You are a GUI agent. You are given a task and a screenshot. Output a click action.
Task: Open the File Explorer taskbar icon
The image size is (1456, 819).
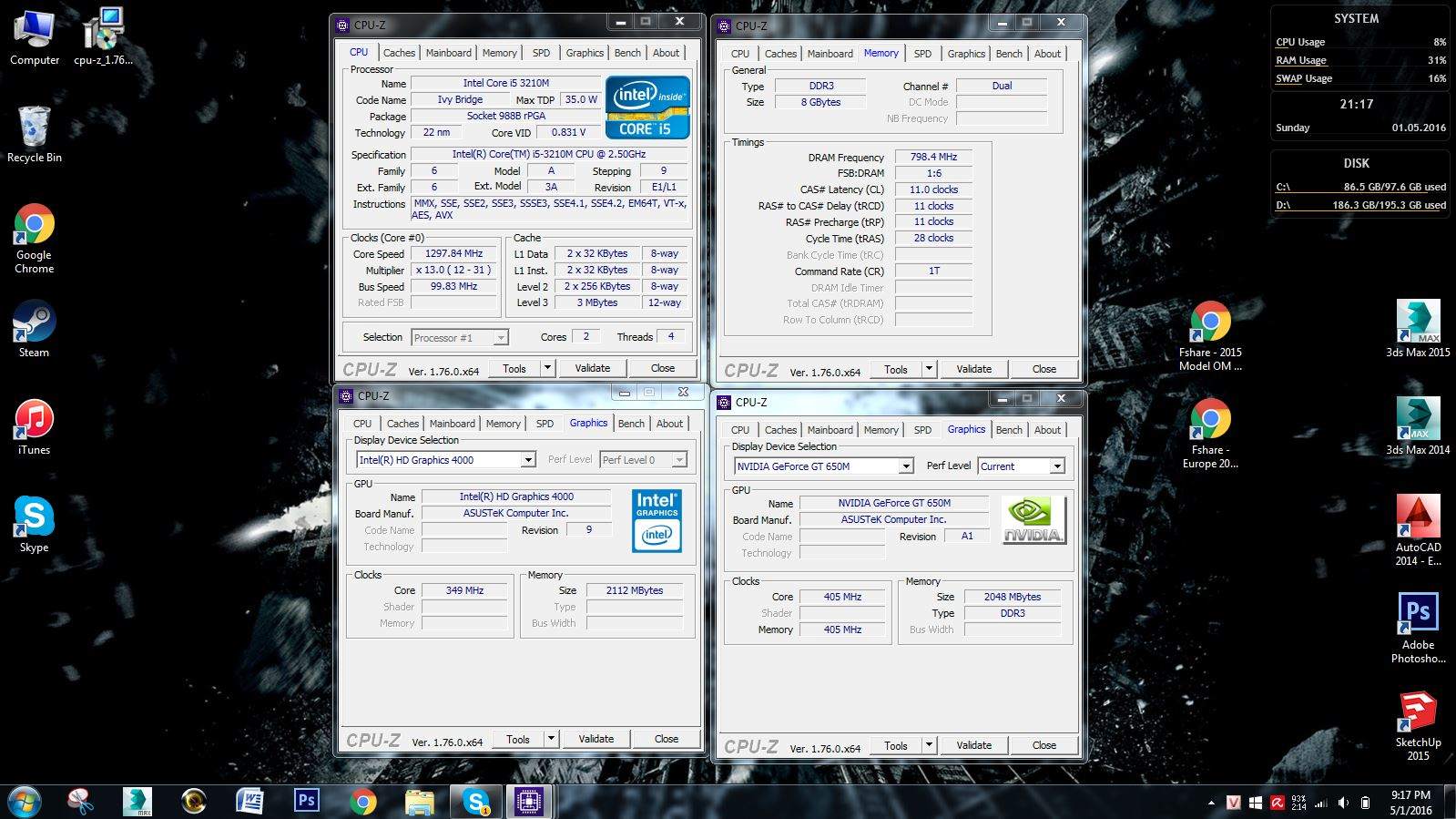(419, 802)
